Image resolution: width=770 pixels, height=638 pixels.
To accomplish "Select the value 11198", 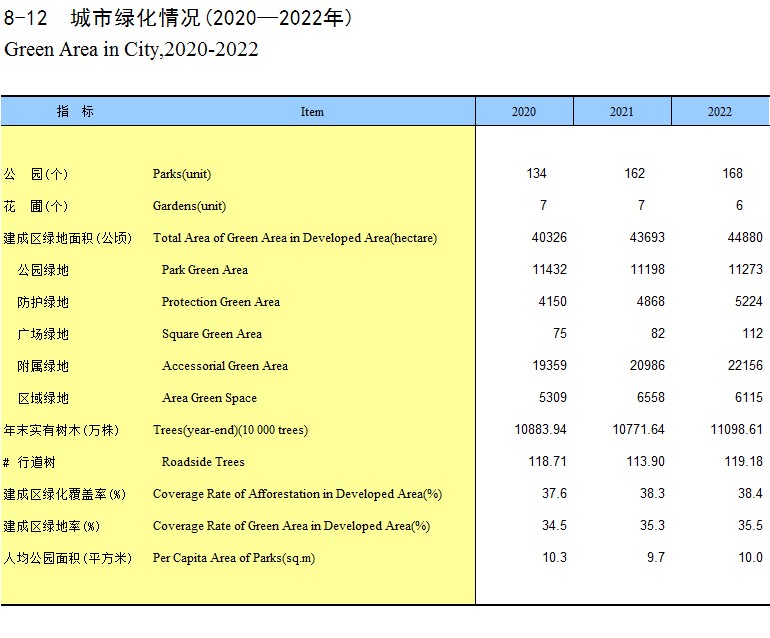I will pyautogui.click(x=648, y=269).
